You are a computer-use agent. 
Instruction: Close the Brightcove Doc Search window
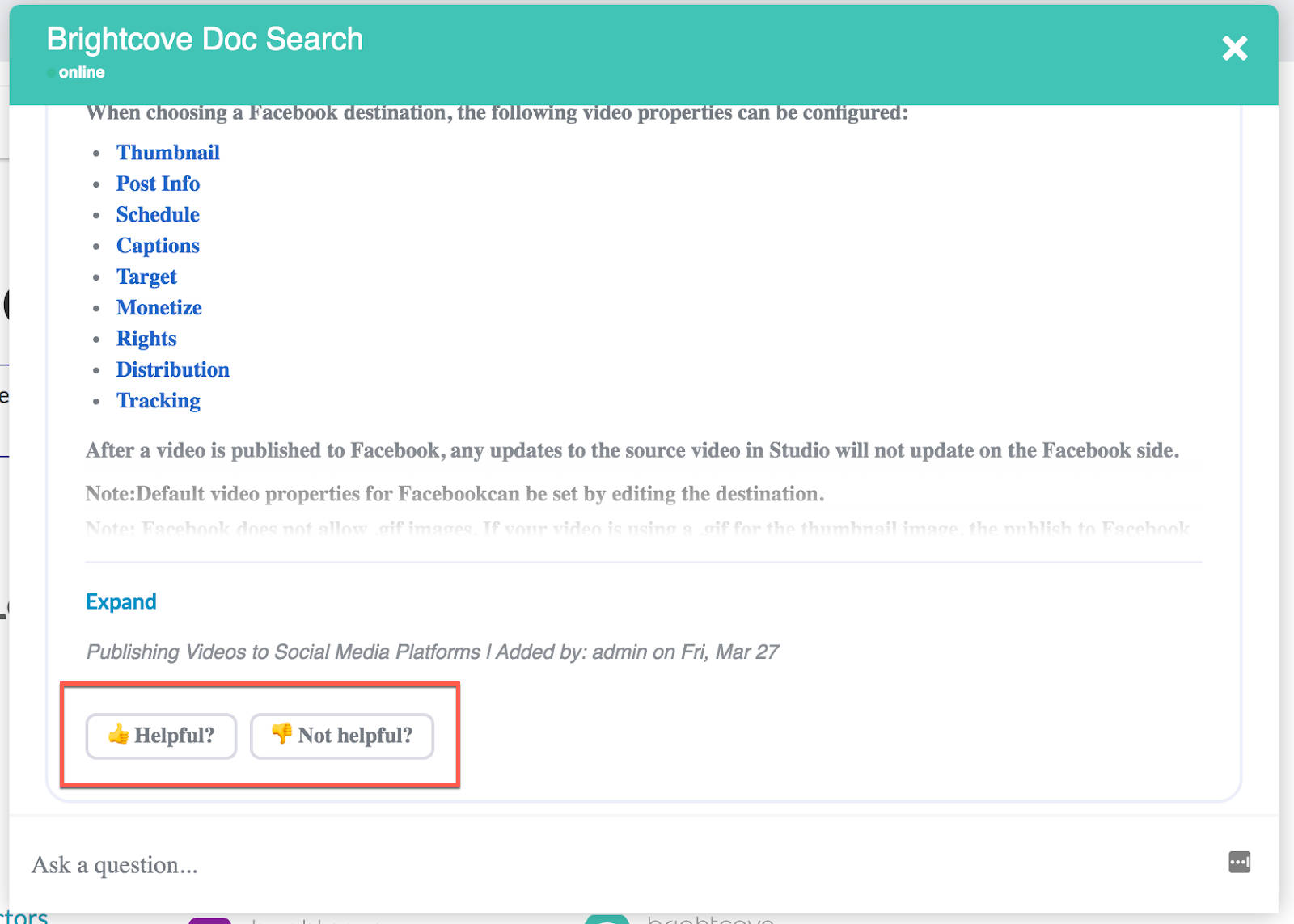click(x=1234, y=49)
